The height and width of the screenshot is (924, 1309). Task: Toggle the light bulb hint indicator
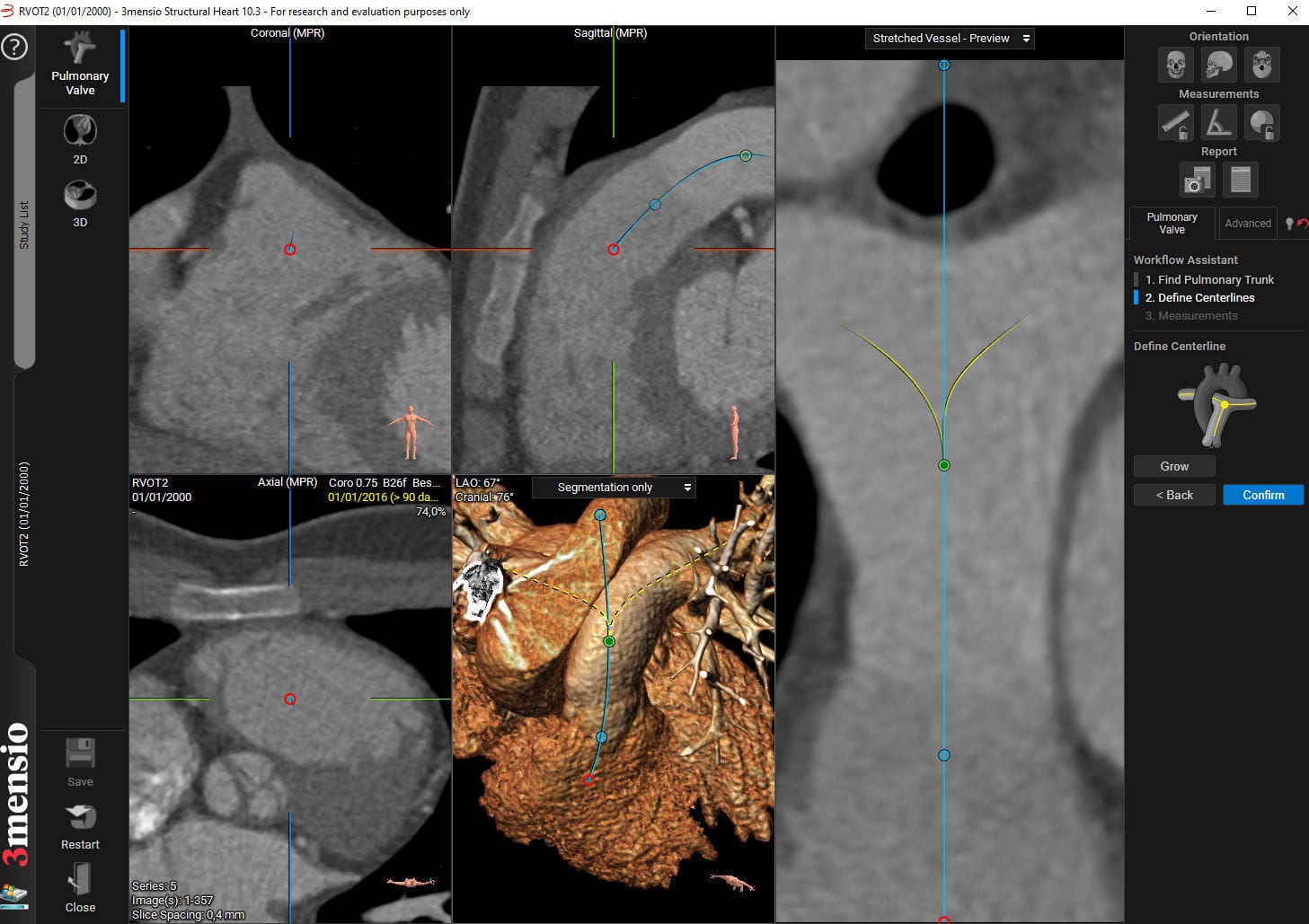coord(1290,223)
